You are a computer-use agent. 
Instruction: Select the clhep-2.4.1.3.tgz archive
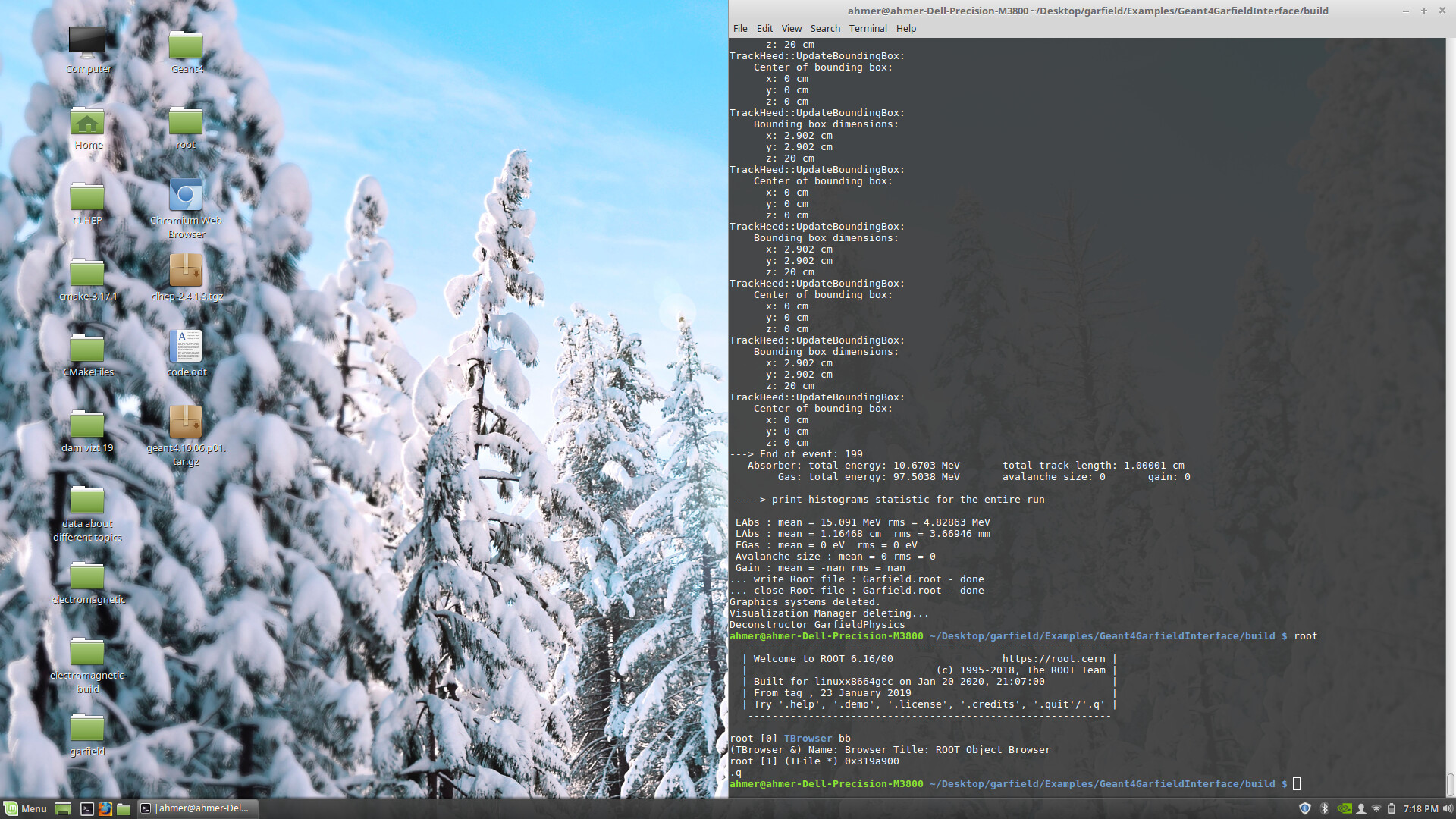pyautogui.click(x=186, y=277)
